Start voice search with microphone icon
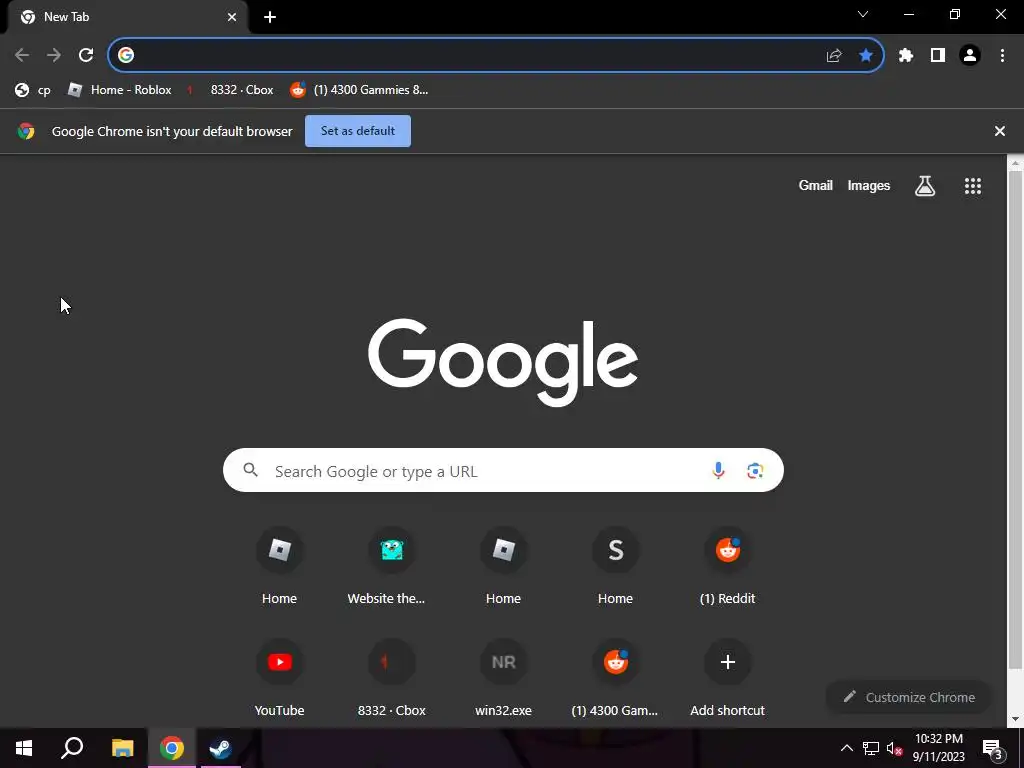Viewport: 1024px width, 768px height. (x=718, y=470)
